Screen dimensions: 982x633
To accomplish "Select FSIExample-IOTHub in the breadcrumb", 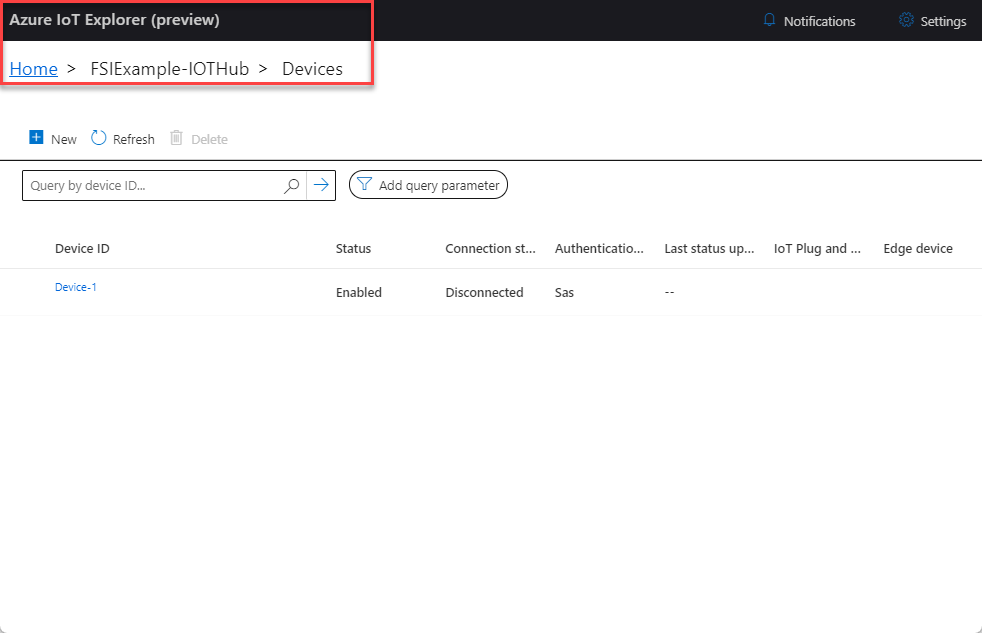I will 169,68.
